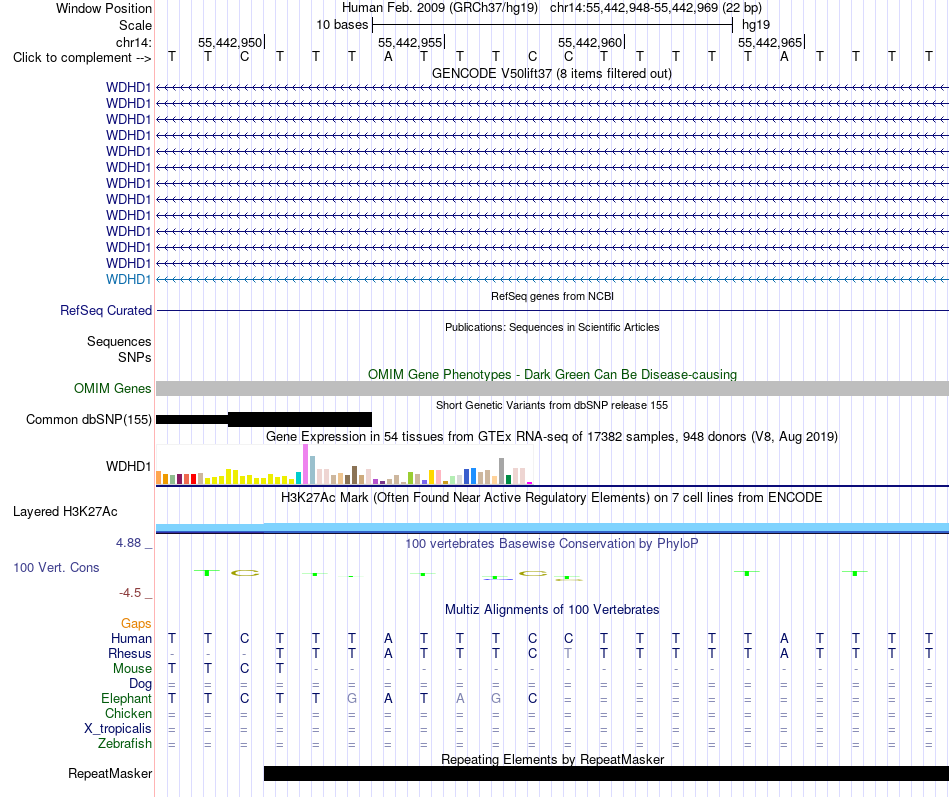Click the 100 Vert. Cons label
Viewport: 950px width, 797px height.
[x=56, y=568]
